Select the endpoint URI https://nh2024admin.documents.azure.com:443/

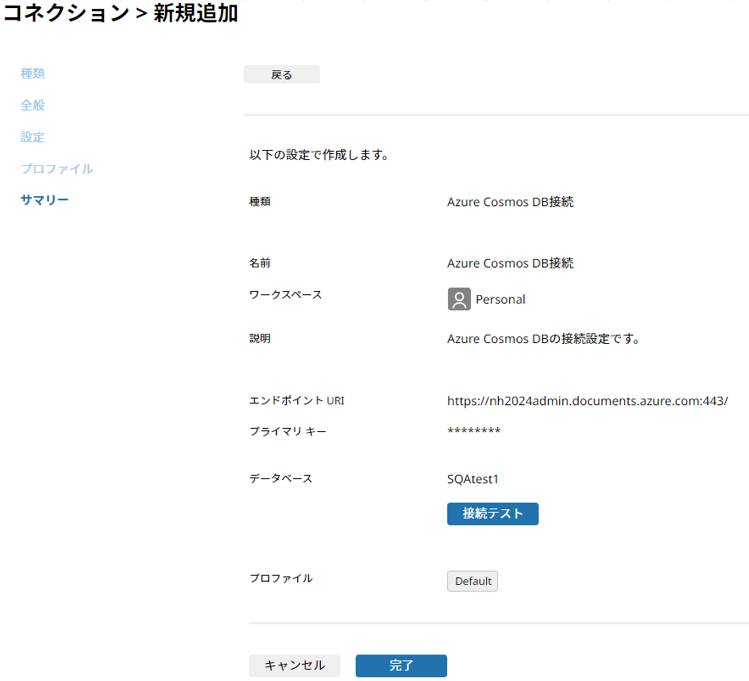(x=588, y=401)
